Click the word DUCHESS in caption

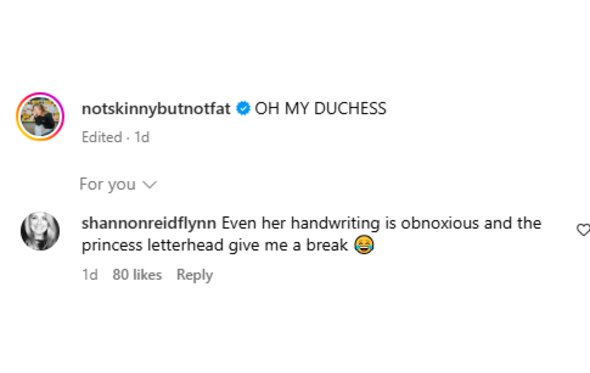(350, 109)
